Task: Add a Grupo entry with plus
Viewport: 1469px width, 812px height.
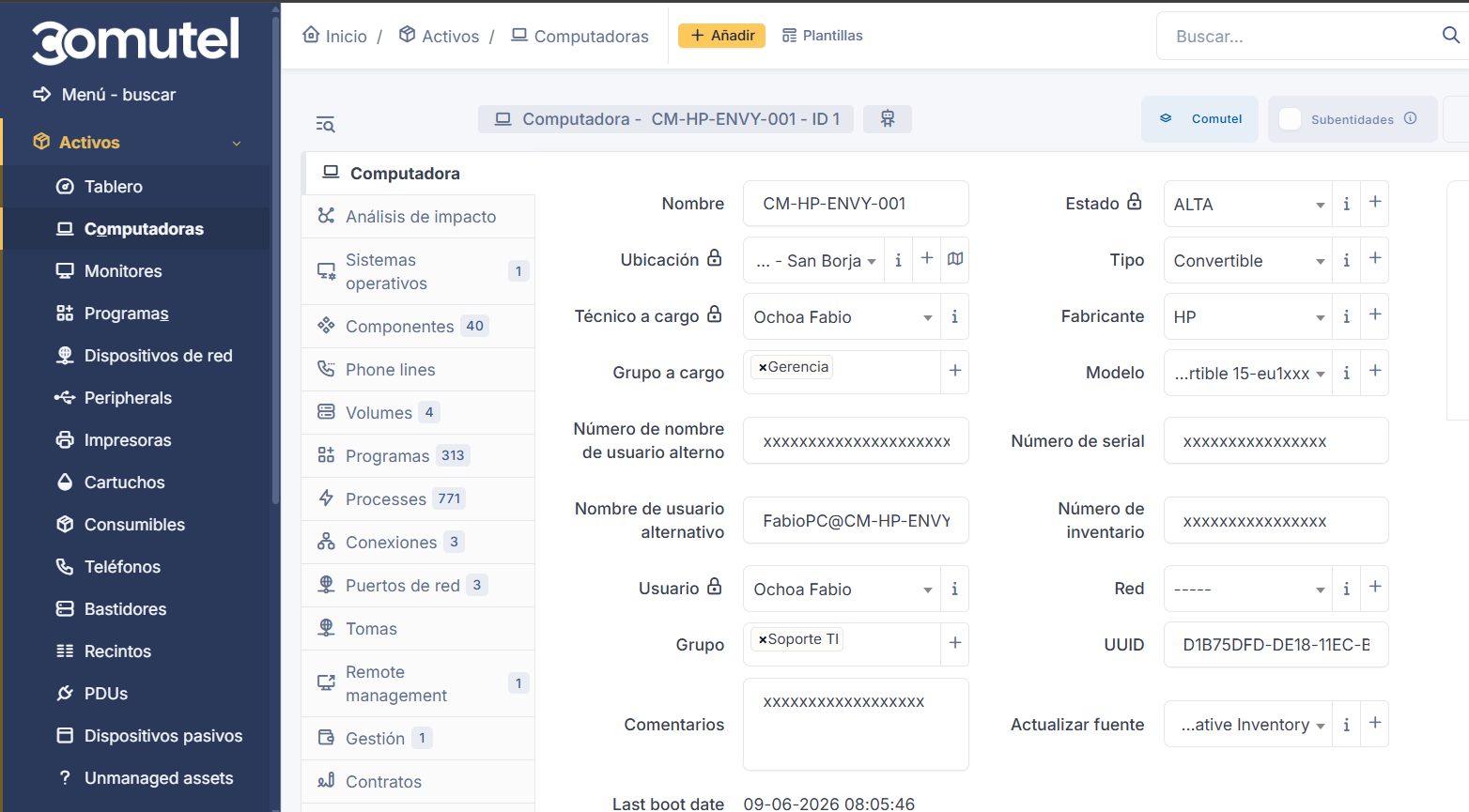Action: click(954, 643)
